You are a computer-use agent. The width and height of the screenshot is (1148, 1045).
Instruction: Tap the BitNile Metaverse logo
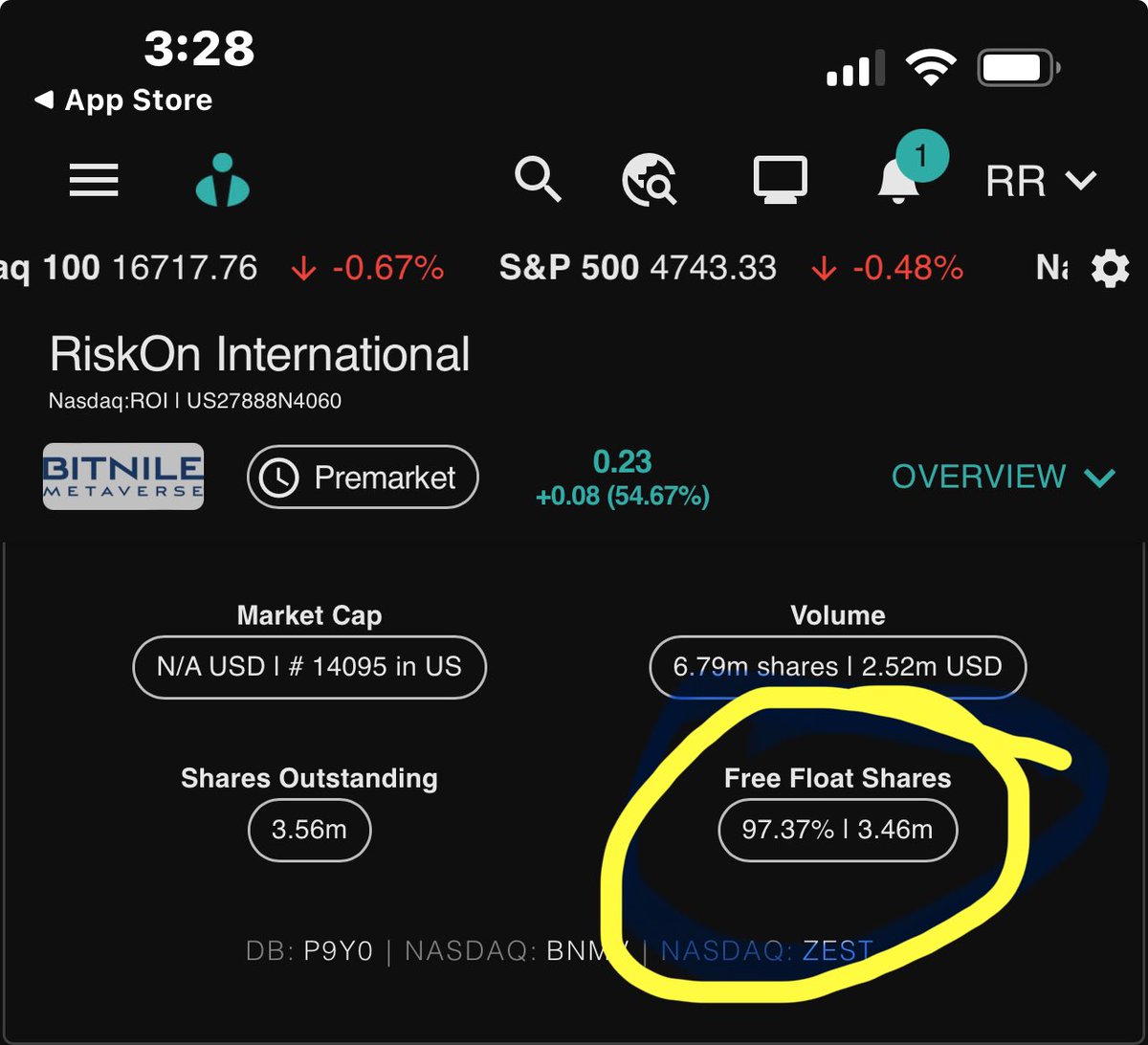click(123, 476)
